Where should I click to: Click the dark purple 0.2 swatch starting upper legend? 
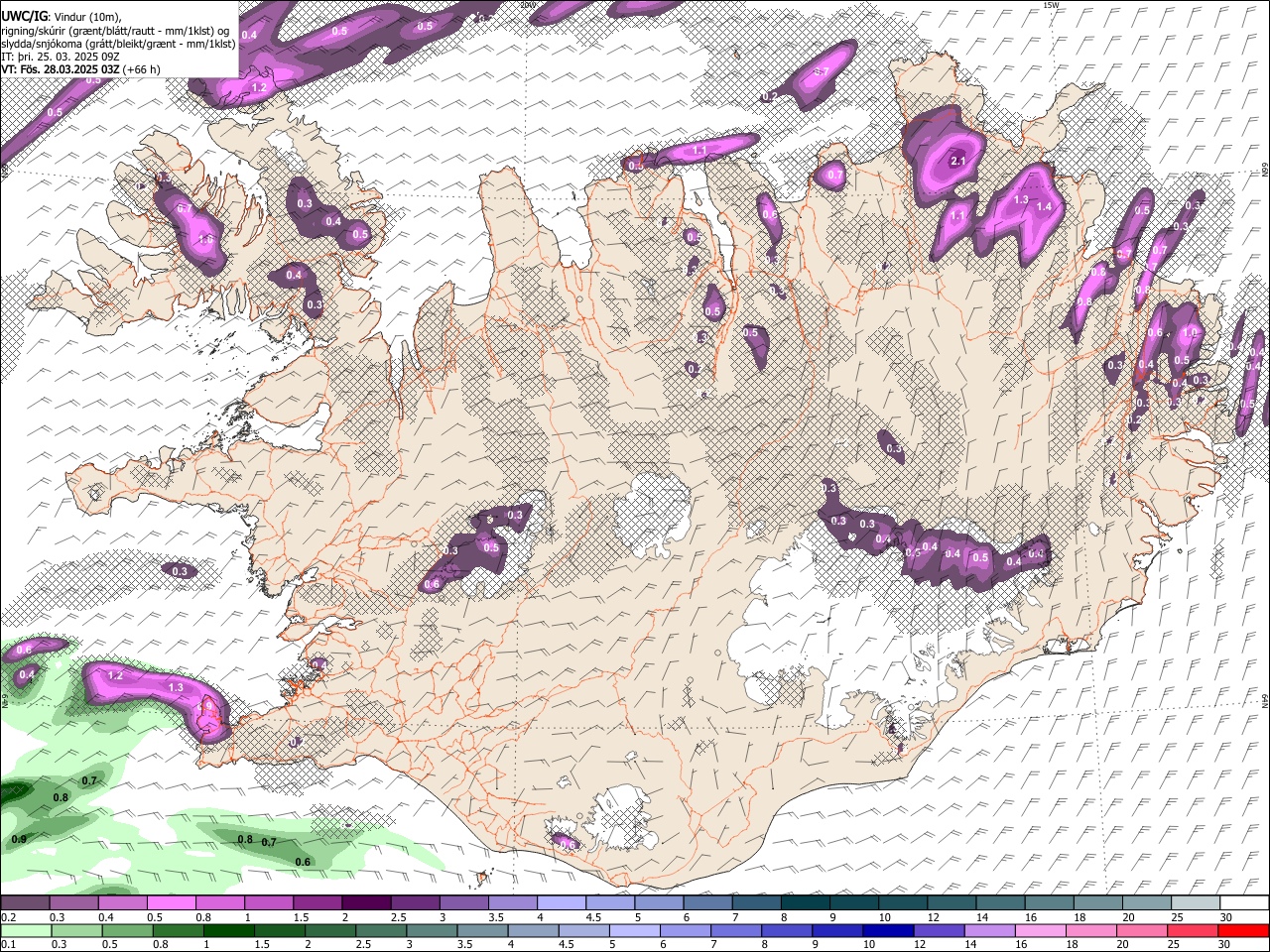point(25,903)
